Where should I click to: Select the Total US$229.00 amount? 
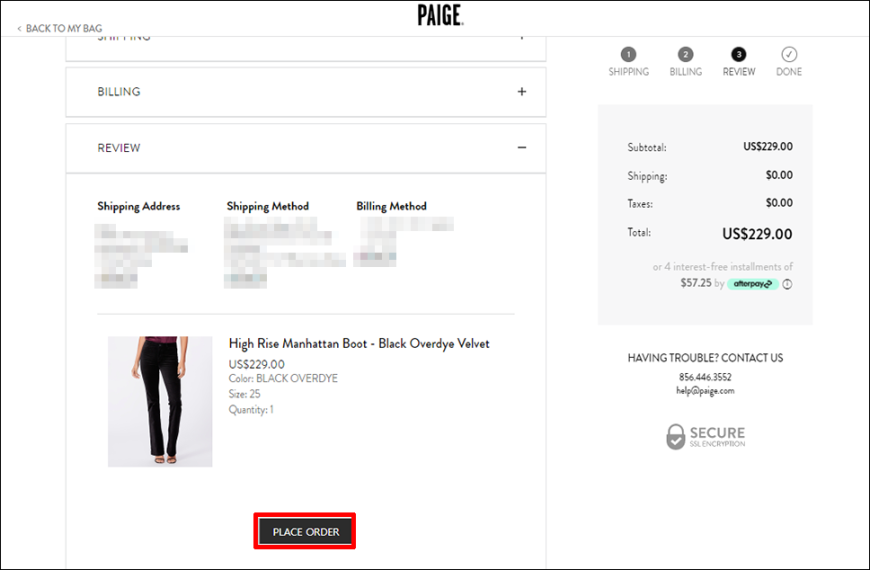coord(757,234)
